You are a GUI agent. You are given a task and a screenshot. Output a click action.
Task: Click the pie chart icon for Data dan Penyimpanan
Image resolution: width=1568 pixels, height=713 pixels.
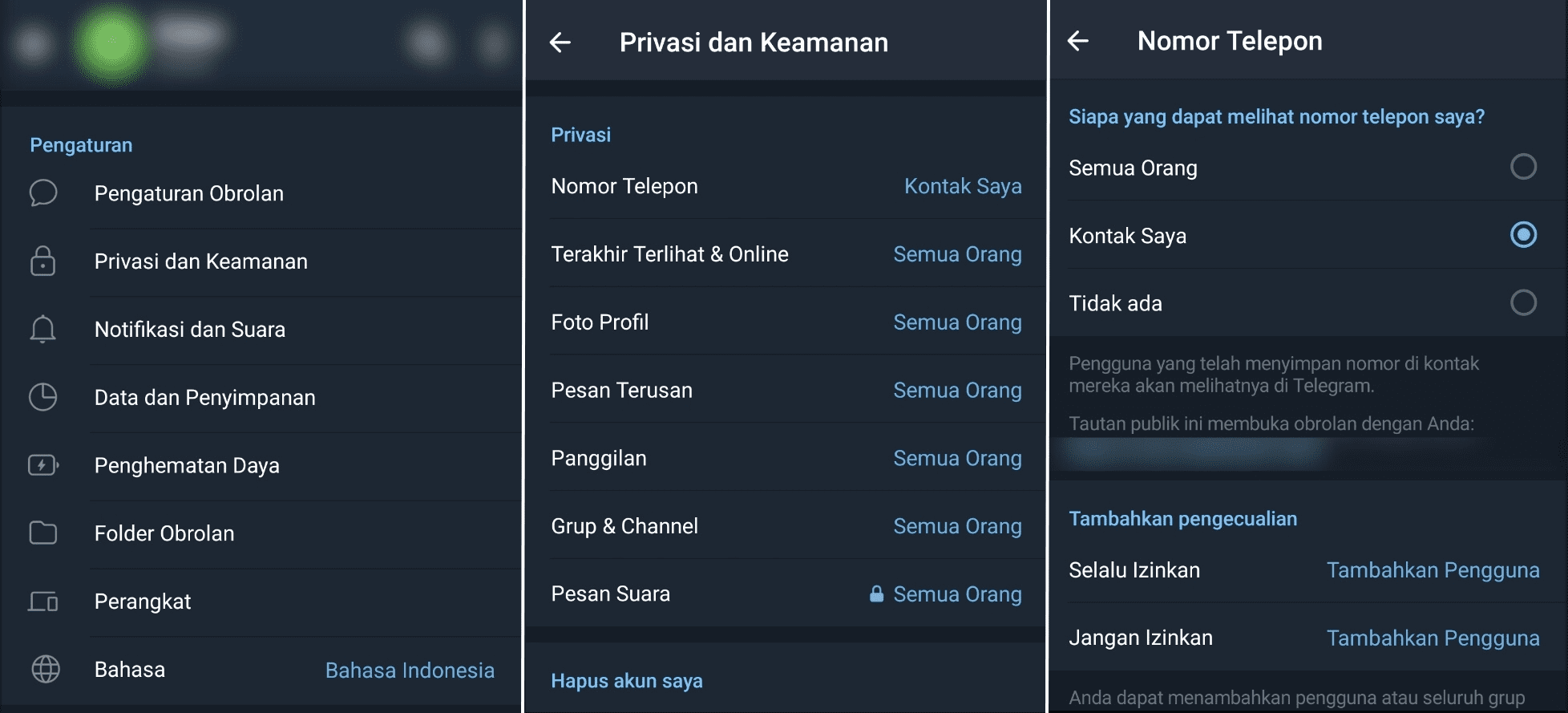coord(43,397)
